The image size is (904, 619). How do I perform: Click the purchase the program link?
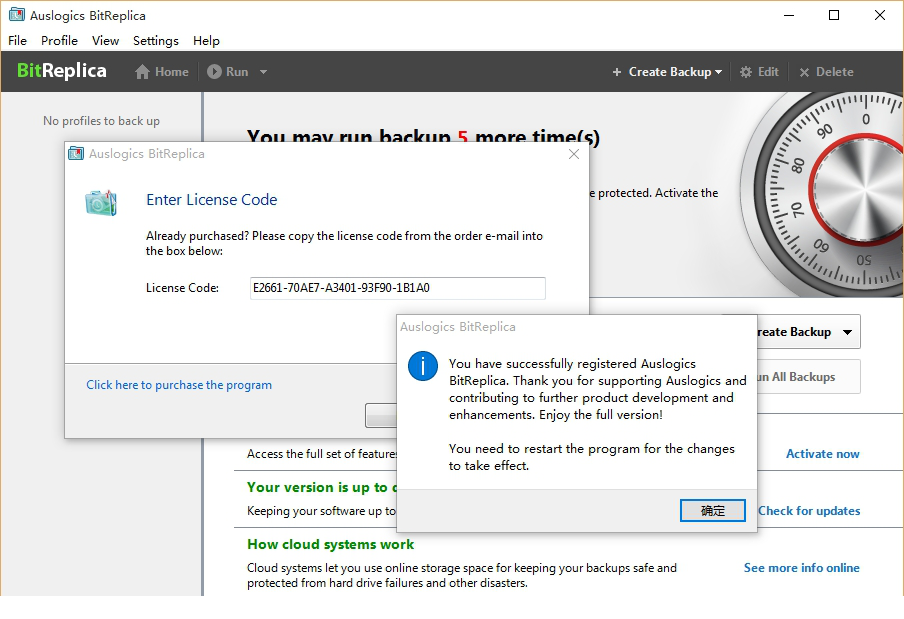coord(179,385)
